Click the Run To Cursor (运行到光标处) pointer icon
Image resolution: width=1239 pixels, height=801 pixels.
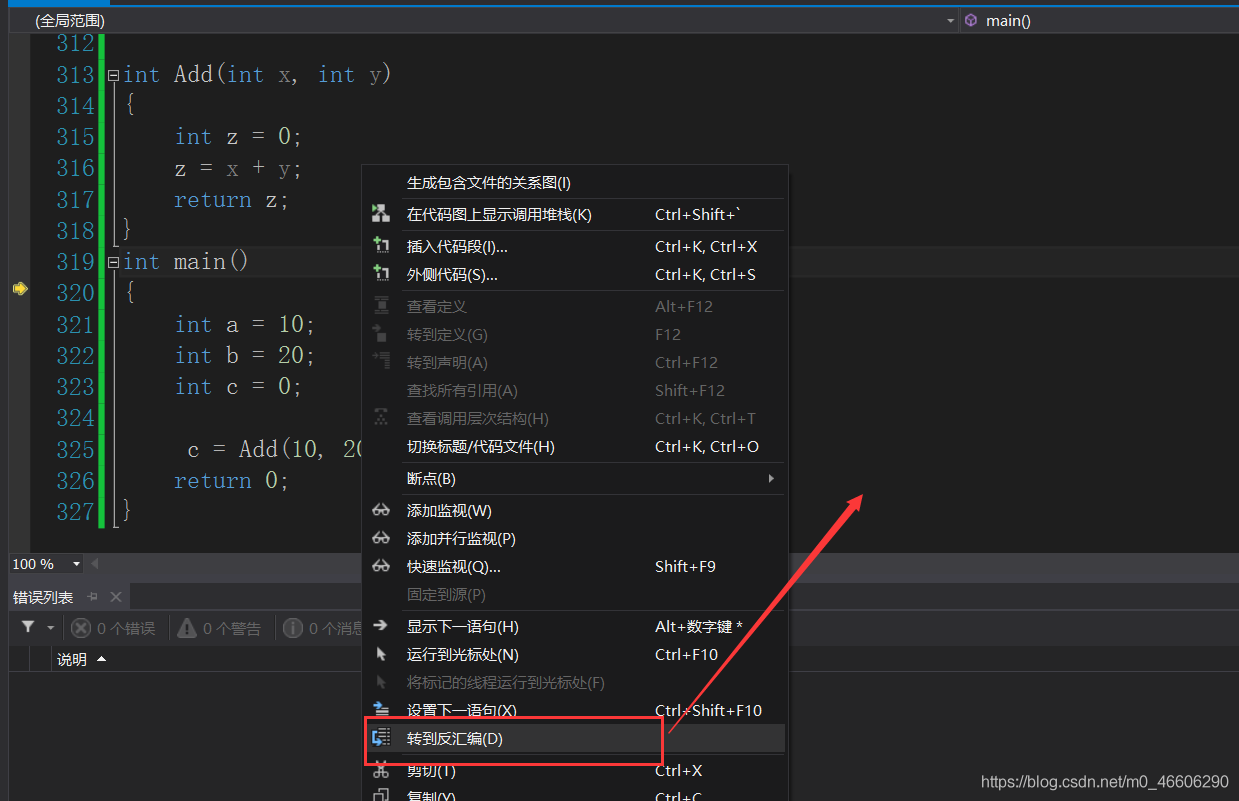[381, 654]
